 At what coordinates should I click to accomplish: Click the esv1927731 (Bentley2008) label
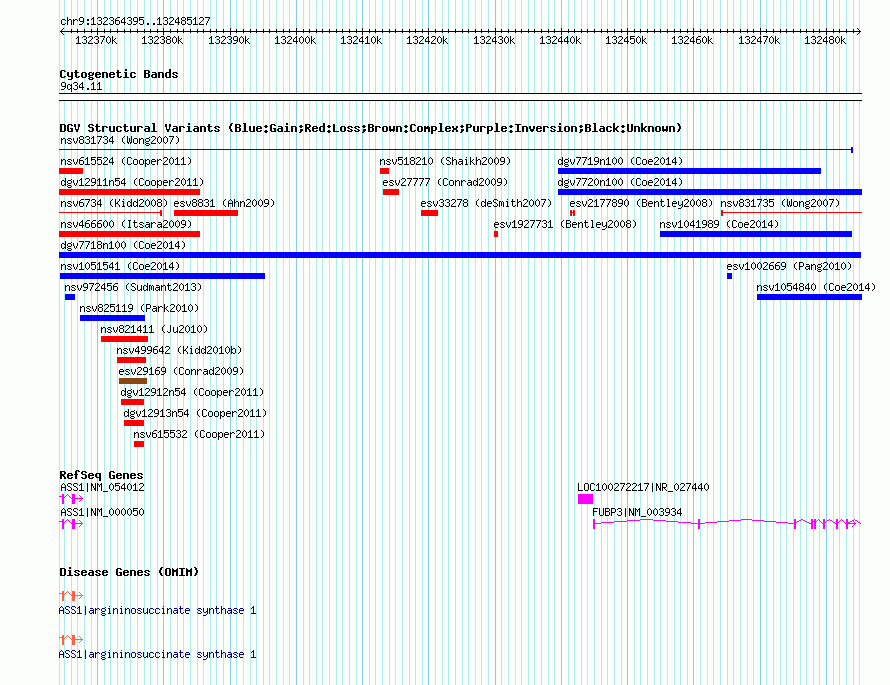click(x=565, y=224)
